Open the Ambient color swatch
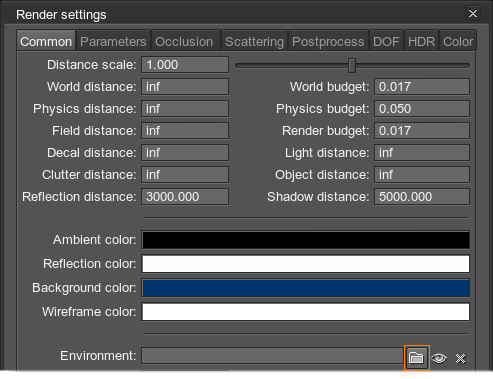Viewport: 493px width, 379px height. coord(306,240)
